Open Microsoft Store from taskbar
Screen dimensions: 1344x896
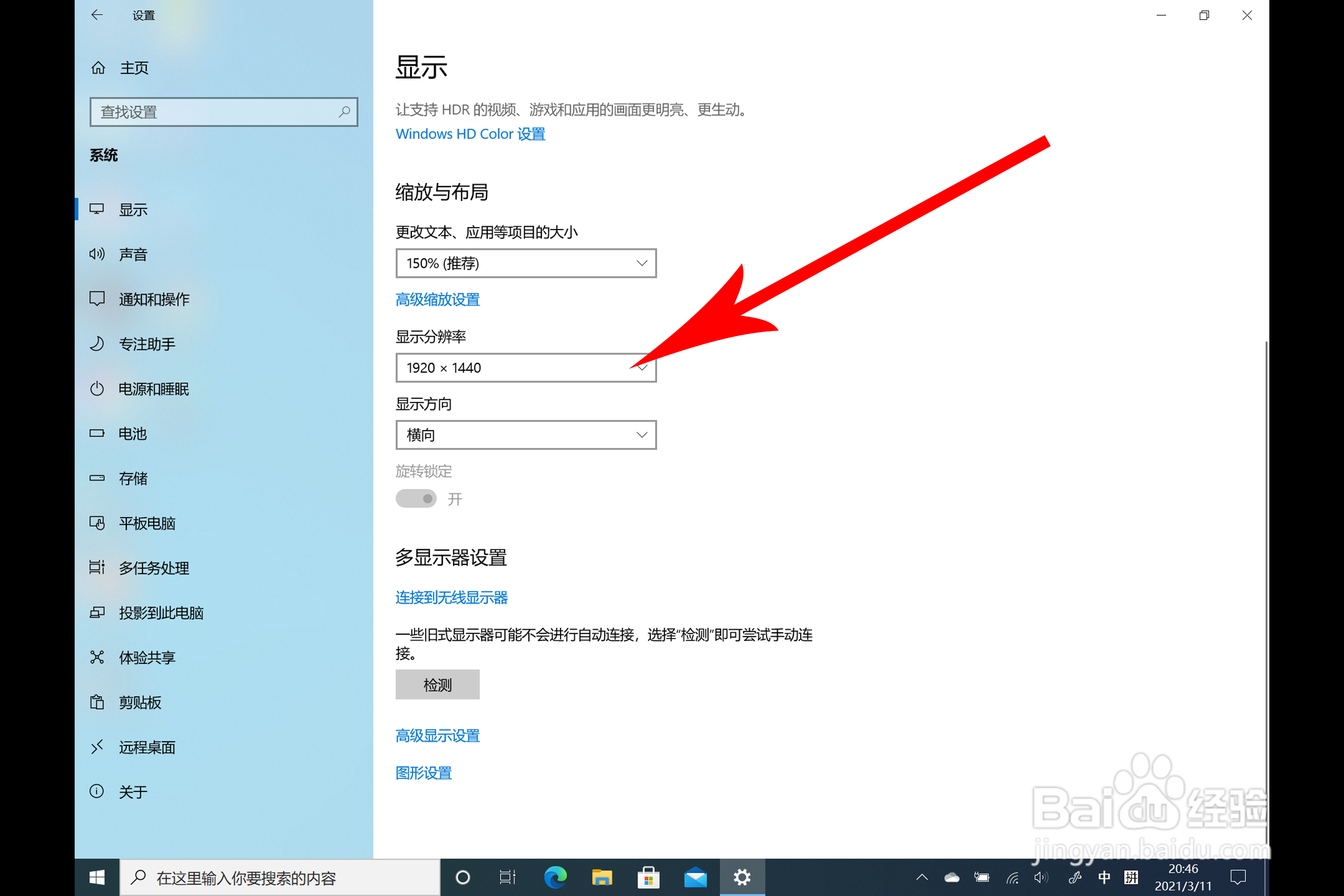click(648, 877)
